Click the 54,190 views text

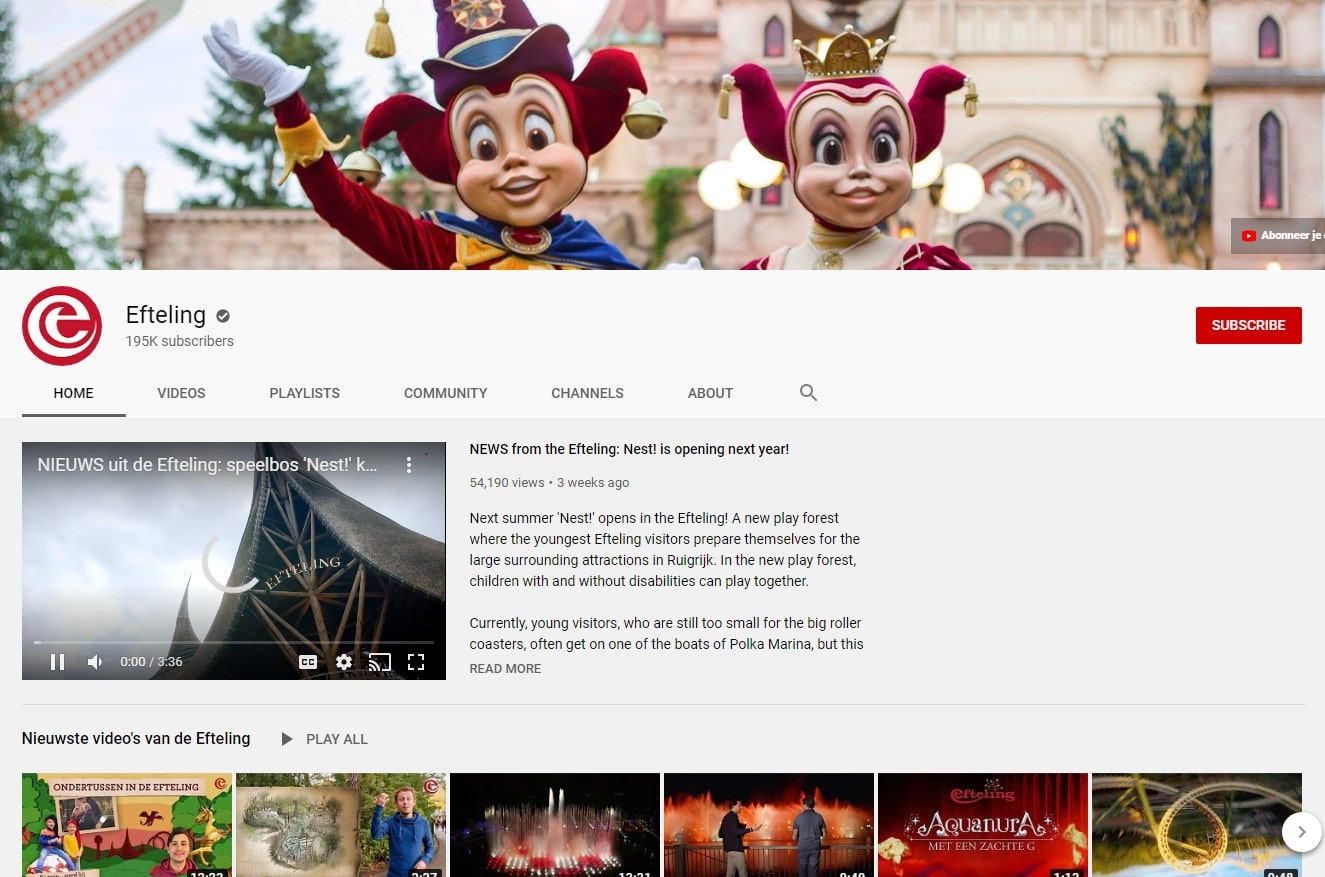click(507, 482)
